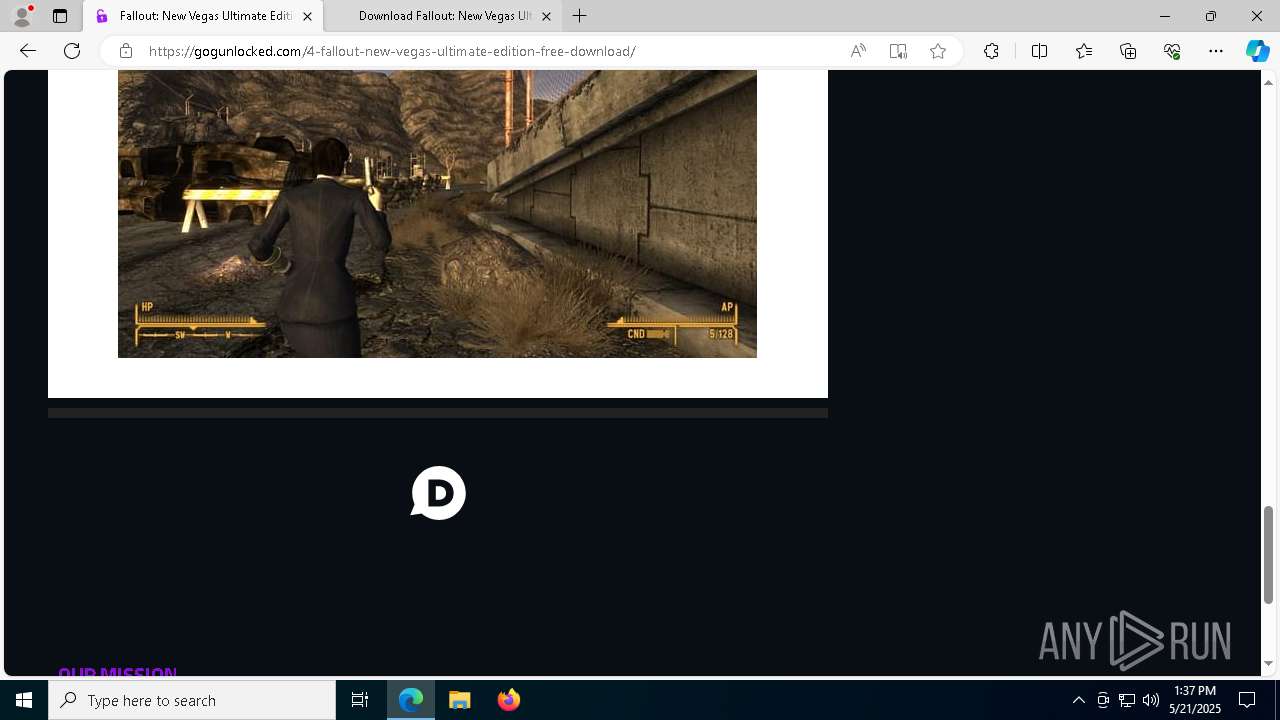Close the Fallout: New Vegas Ultimate Edition tab
Screen dimensions: 1280x720
pyautogui.click(x=307, y=16)
